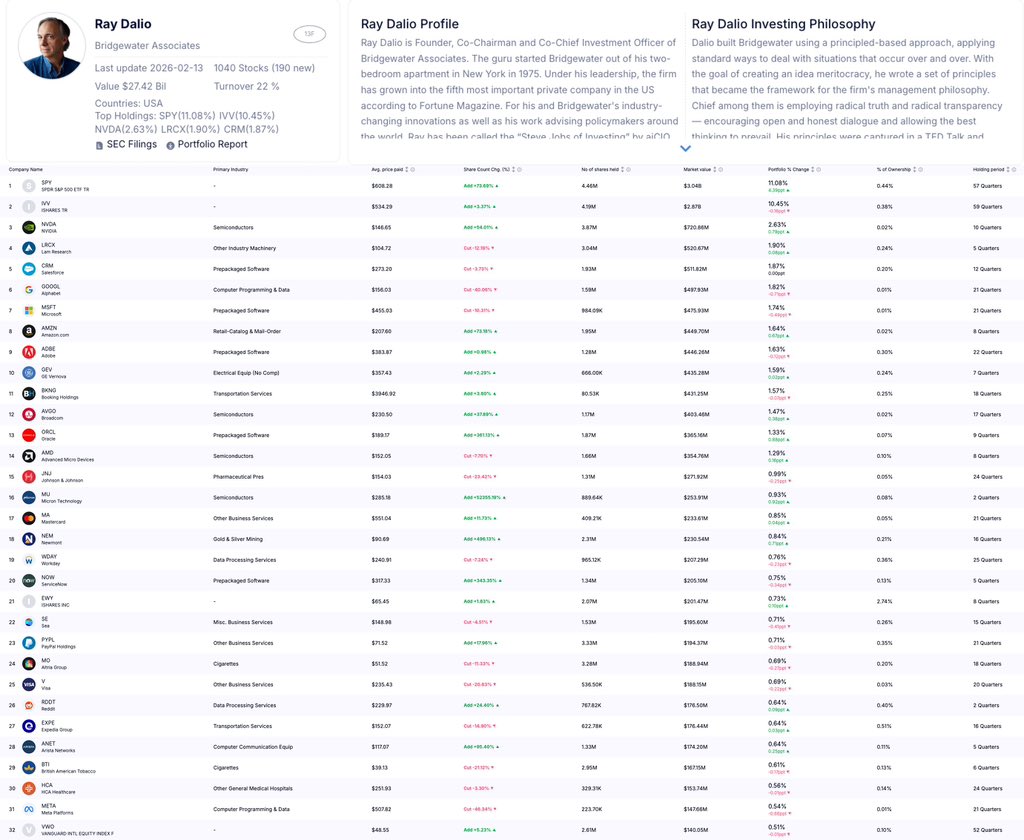This screenshot has height=840, width=1024.
Task: Click the $720.86M market value for NVDA
Action: pyautogui.click(x=696, y=227)
